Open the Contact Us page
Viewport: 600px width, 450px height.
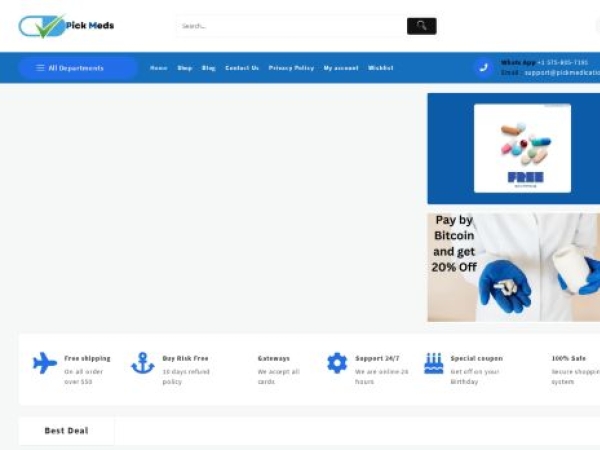[x=242, y=68]
